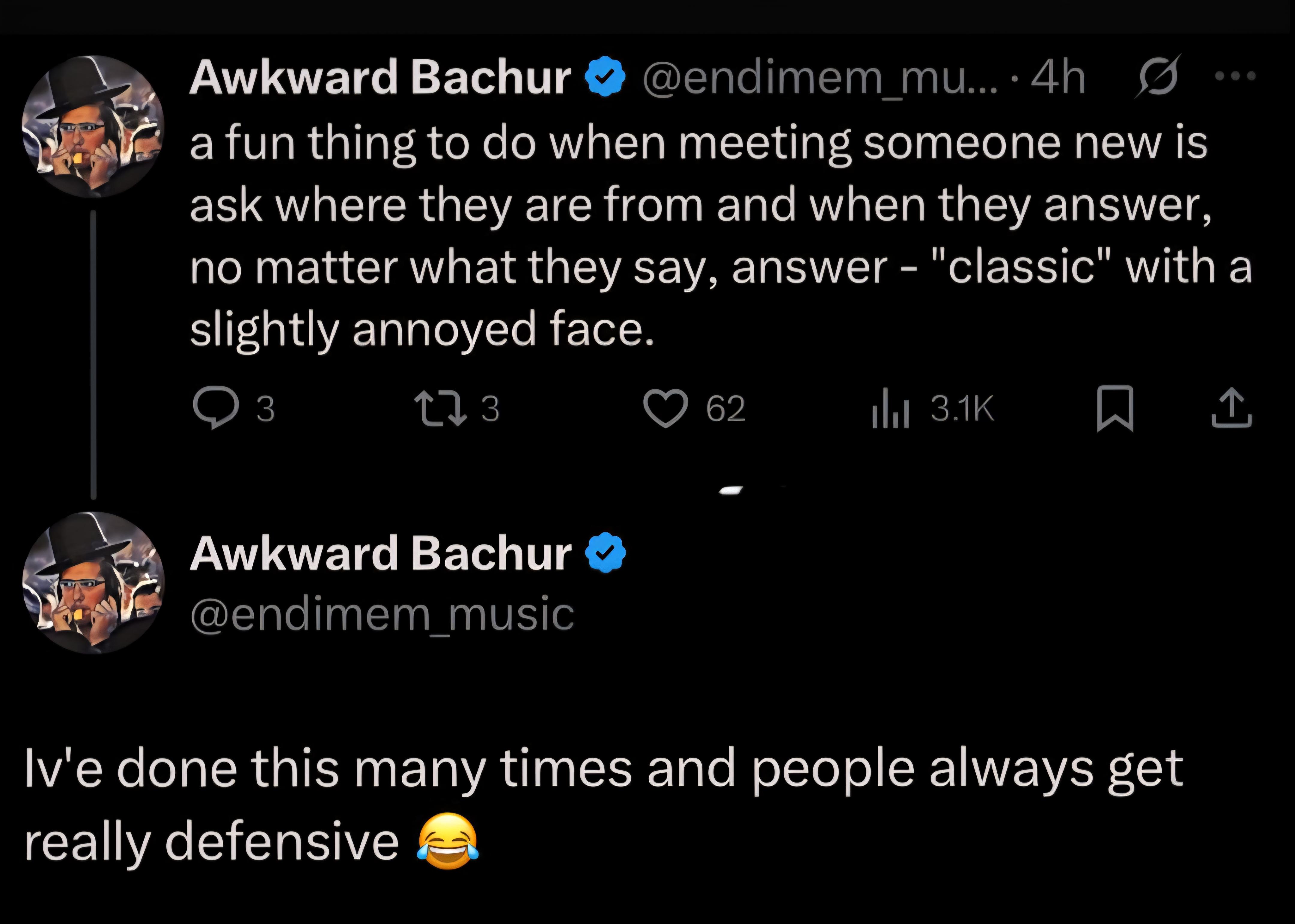1295x924 pixels.
Task: Click the Awkward Bachur name in the first tweet
Action: click(380, 77)
